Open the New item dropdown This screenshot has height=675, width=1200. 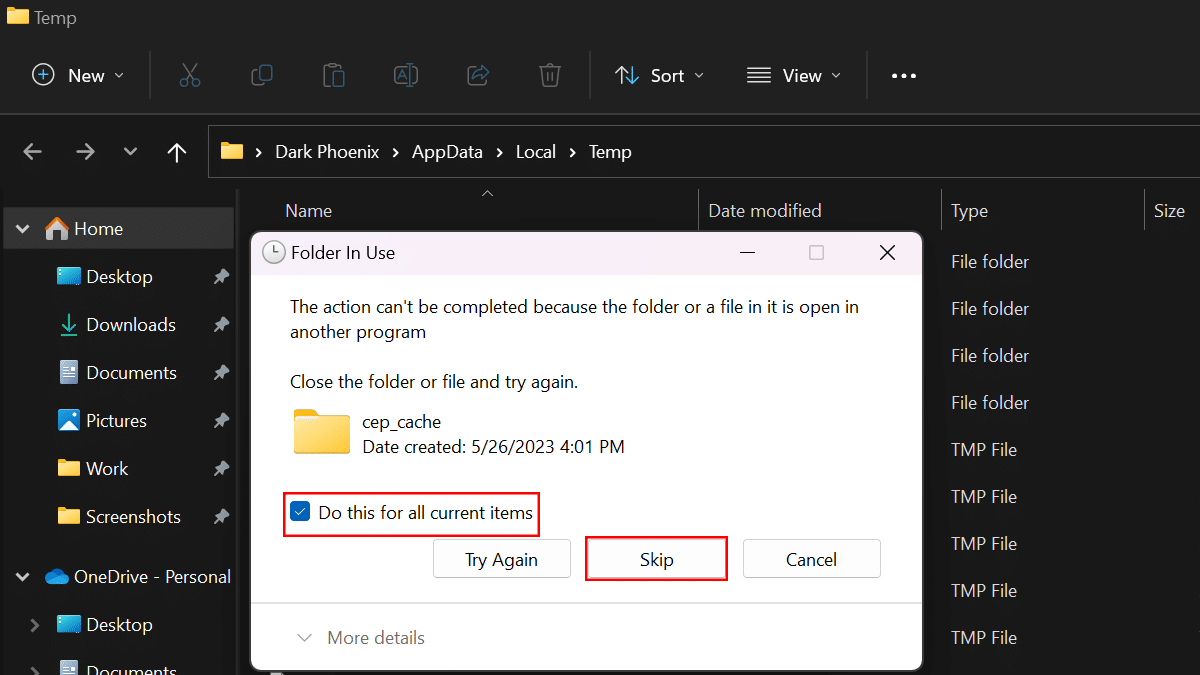click(78, 76)
